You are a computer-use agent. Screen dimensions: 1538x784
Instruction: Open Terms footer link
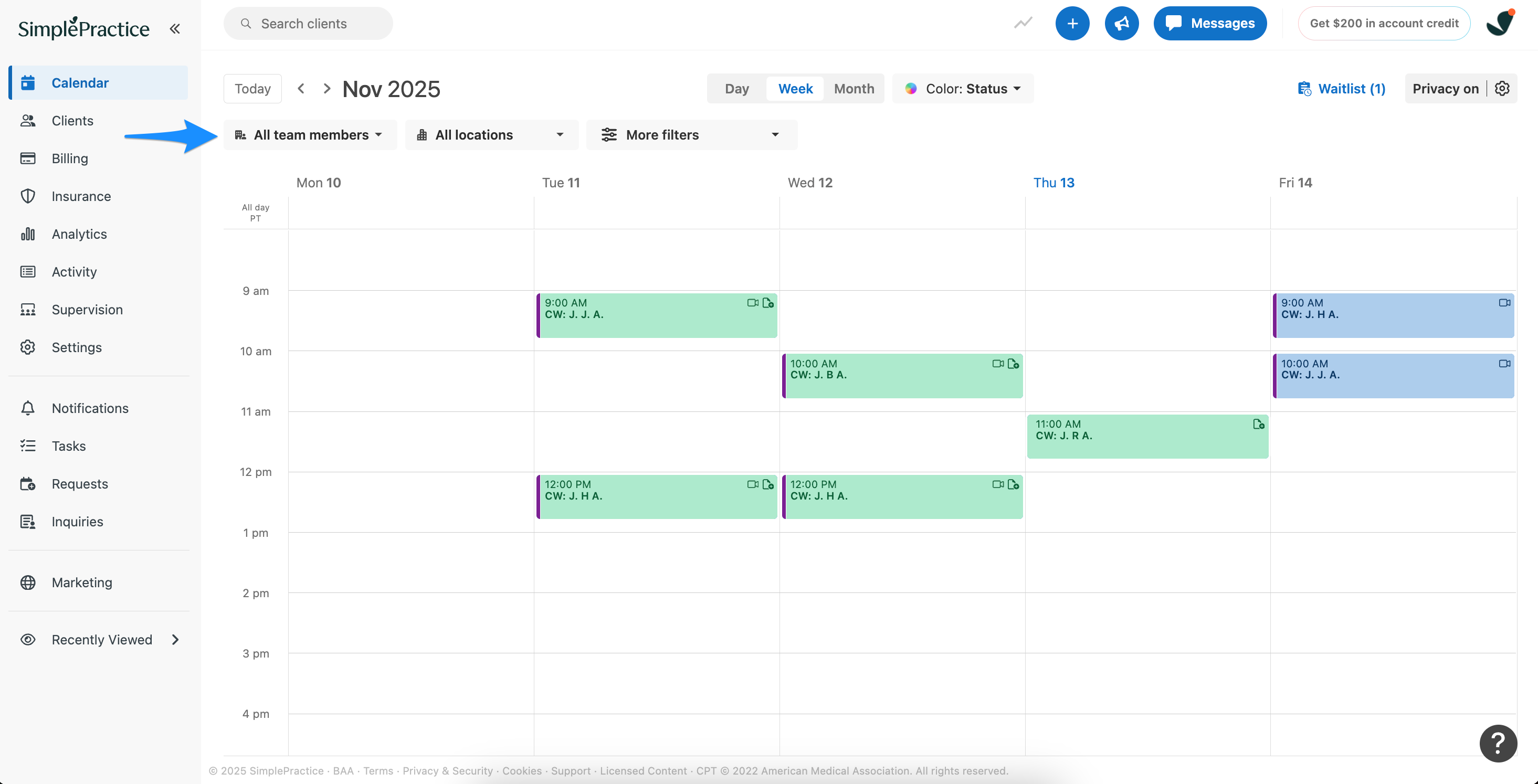pyautogui.click(x=378, y=771)
